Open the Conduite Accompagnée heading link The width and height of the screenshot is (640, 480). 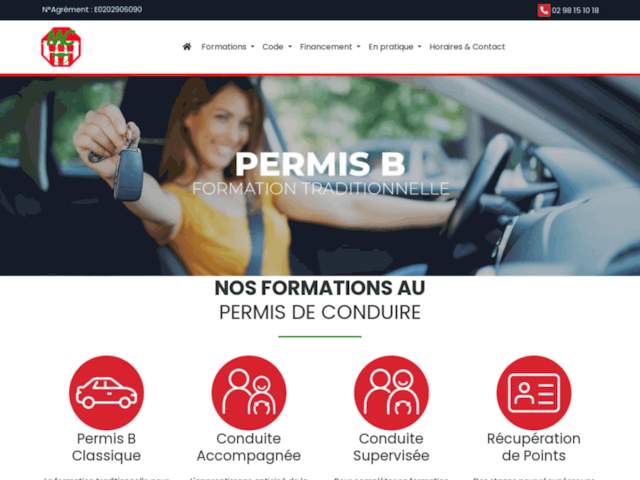coord(249,447)
